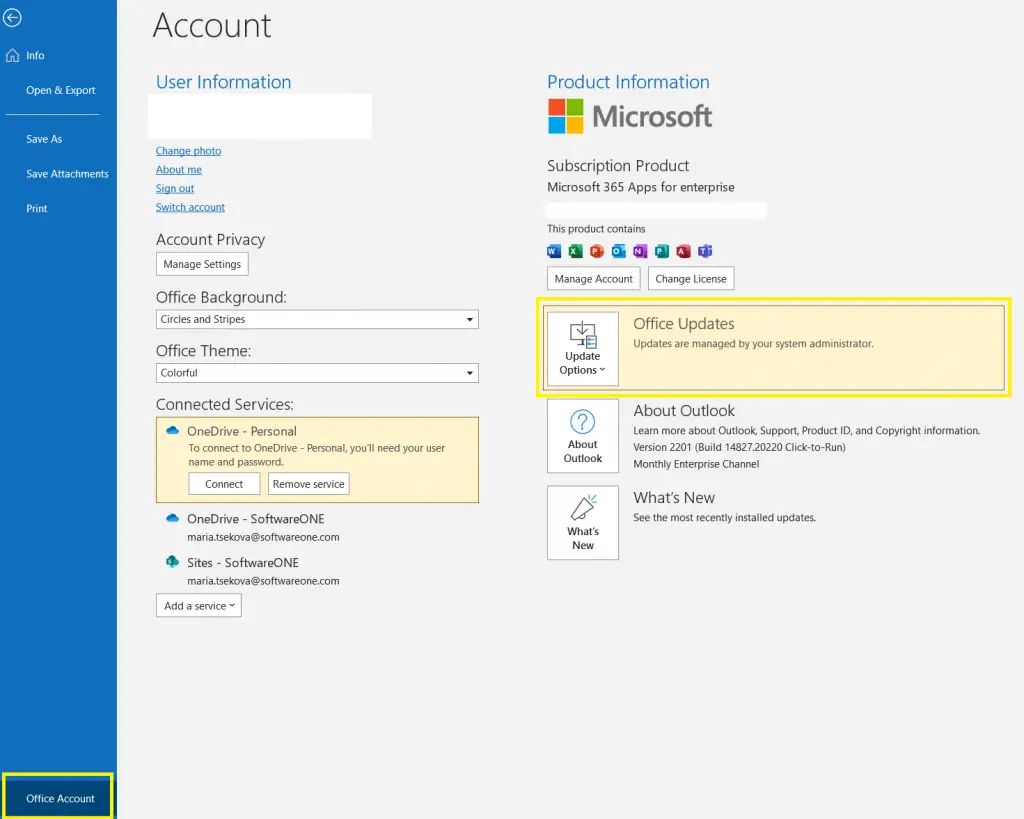The width and height of the screenshot is (1024, 819).
Task: Open the About Outlook button
Action: (x=583, y=436)
